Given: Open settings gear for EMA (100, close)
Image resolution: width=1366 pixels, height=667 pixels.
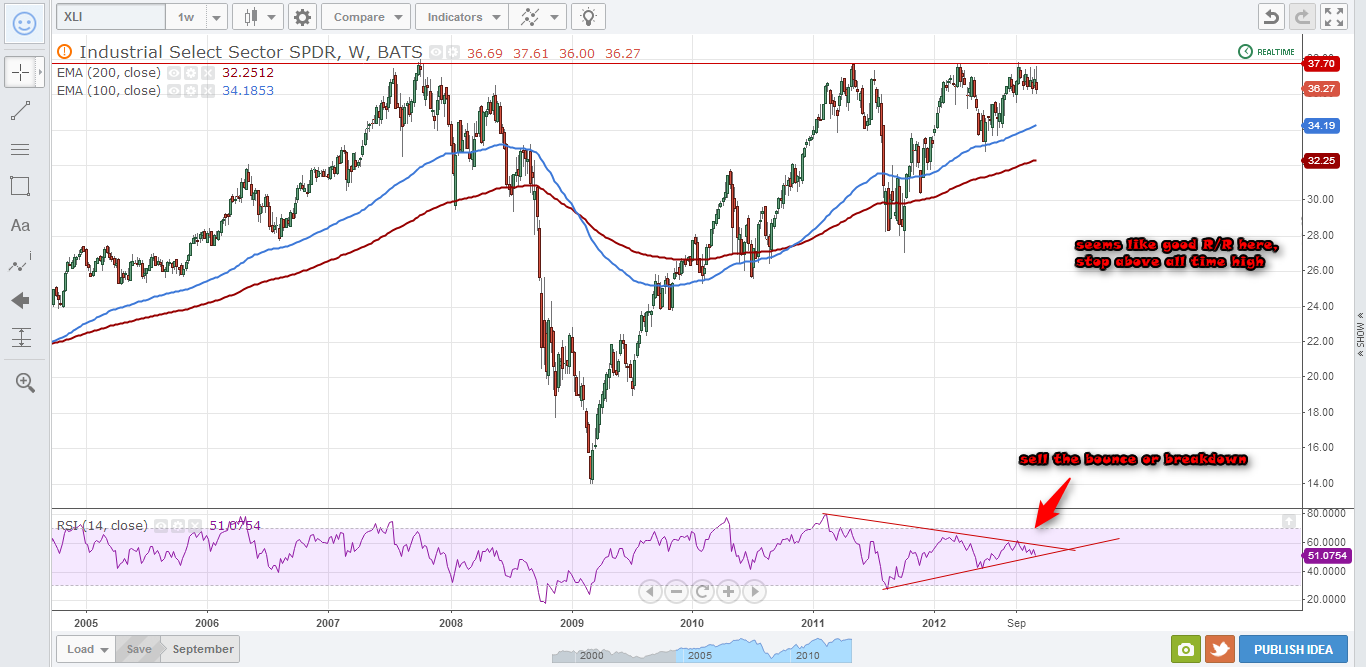Looking at the screenshot, I should coord(190,91).
